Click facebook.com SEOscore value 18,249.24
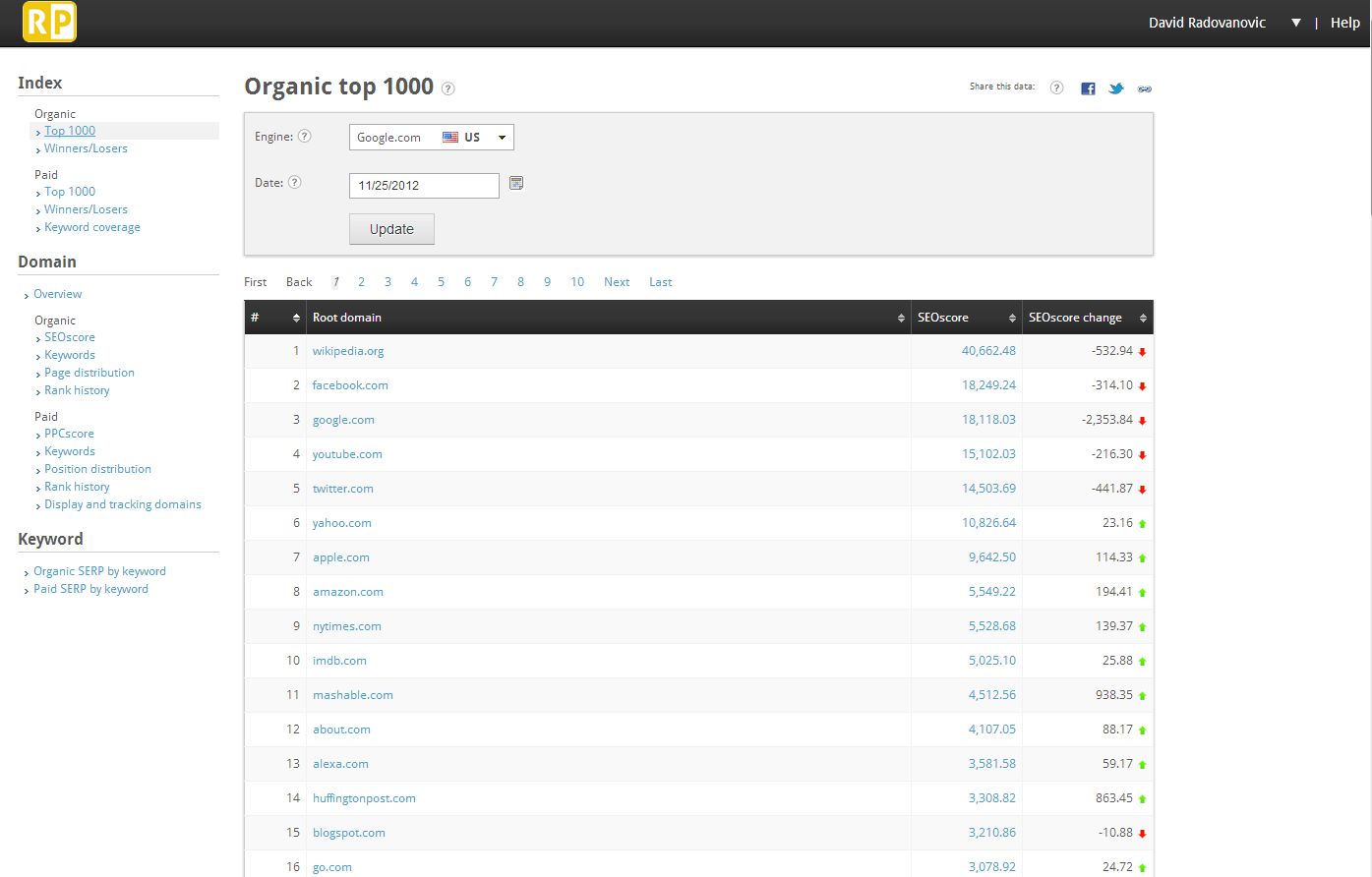Viewport: 1372px width, 877px height. [x=988, y=385]
